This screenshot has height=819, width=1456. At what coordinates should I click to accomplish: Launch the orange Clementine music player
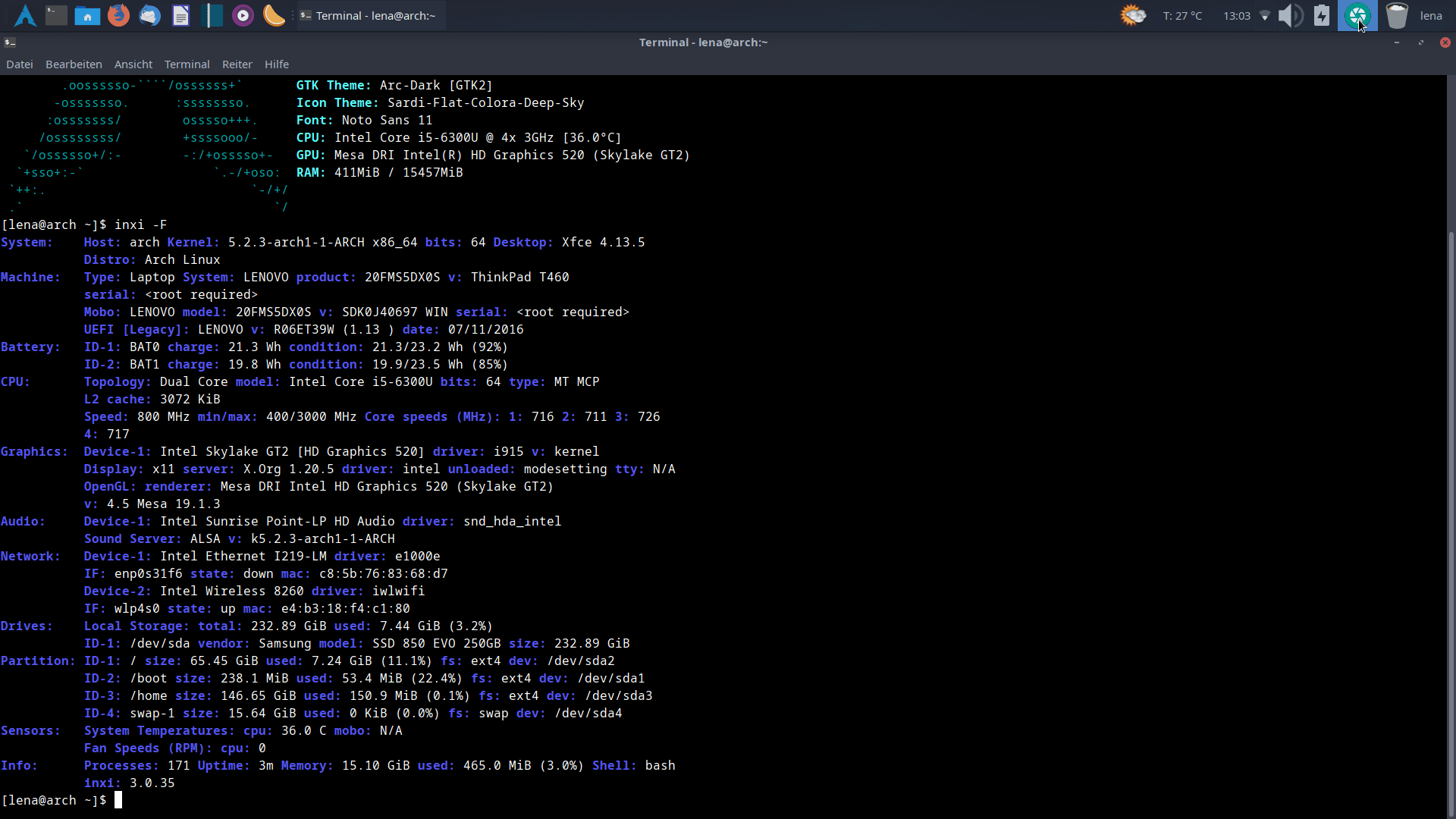coord(274,15)
